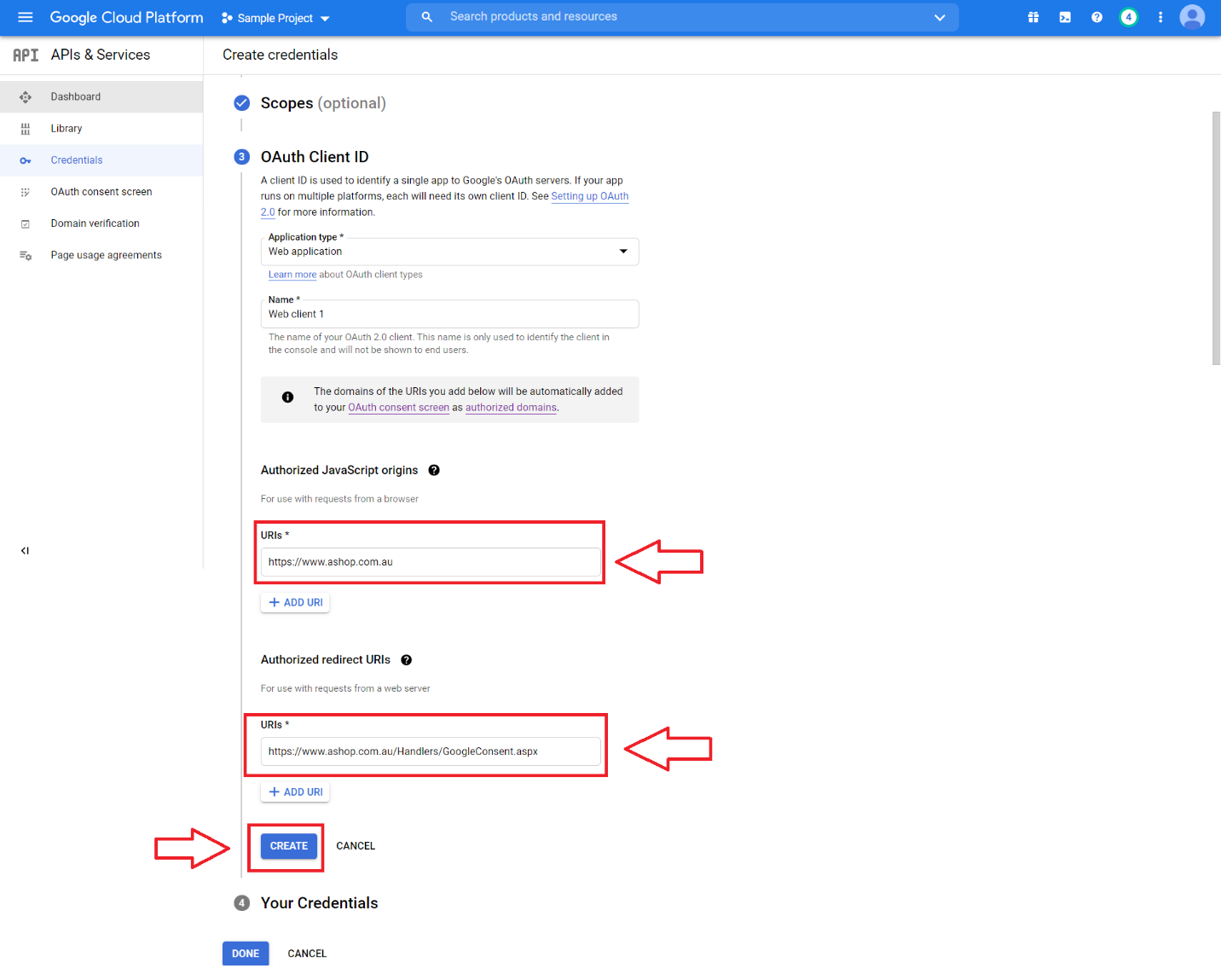Click the Google Cloud Platform logo
Screen dimensions: 1221x980
(x=126, y=17)
